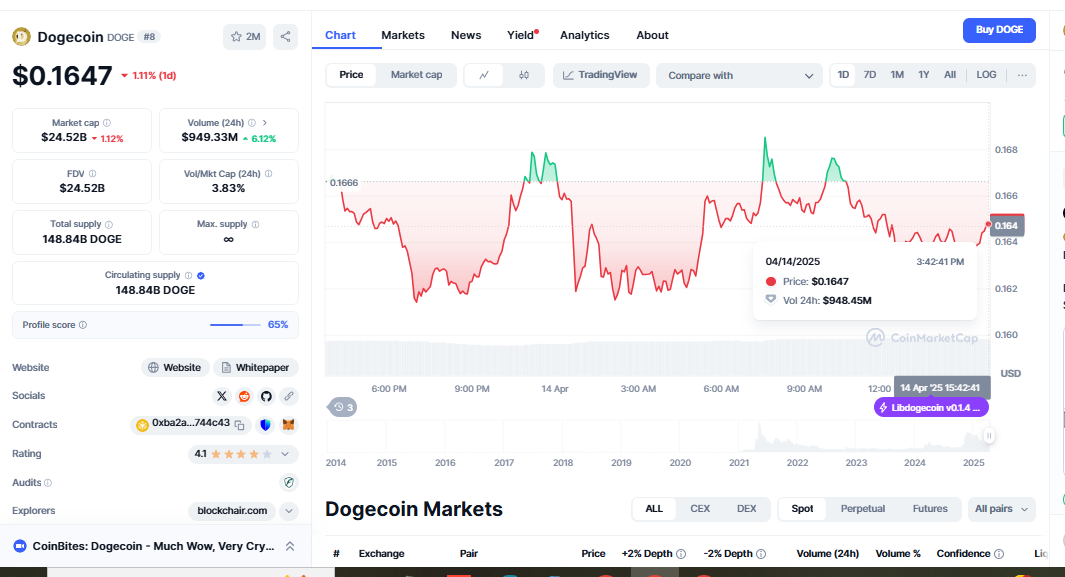Open Dogecoin GitHub social link

coord(266,396)
